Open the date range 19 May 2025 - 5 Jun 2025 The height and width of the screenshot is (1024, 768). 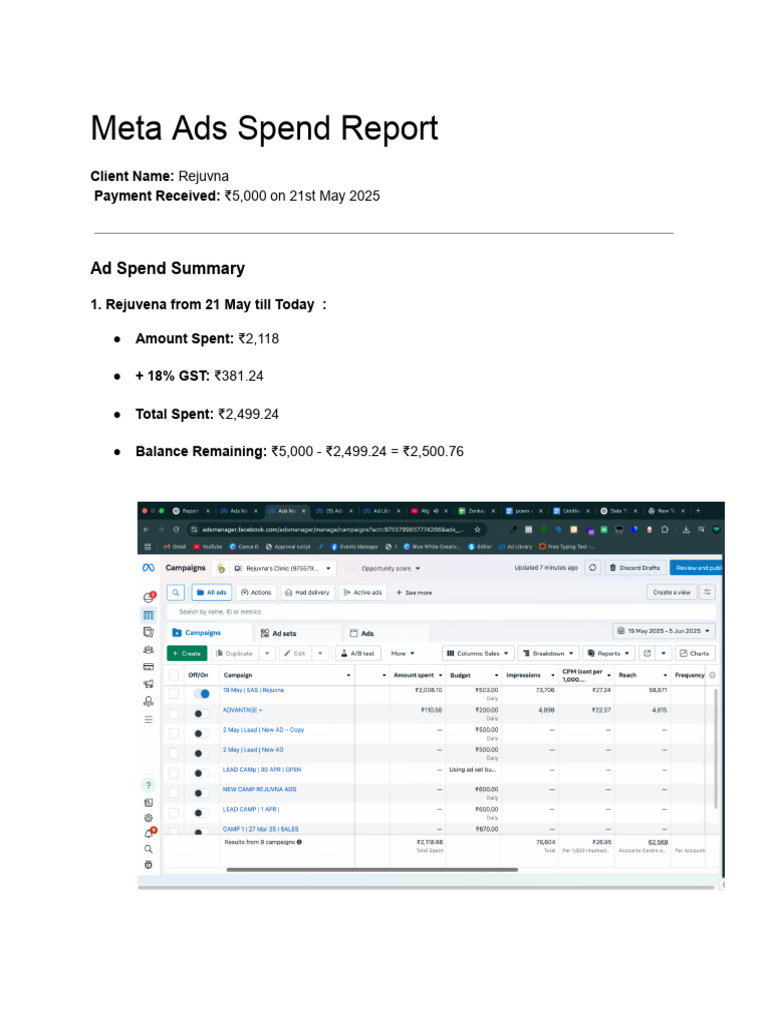coord(664,631)
